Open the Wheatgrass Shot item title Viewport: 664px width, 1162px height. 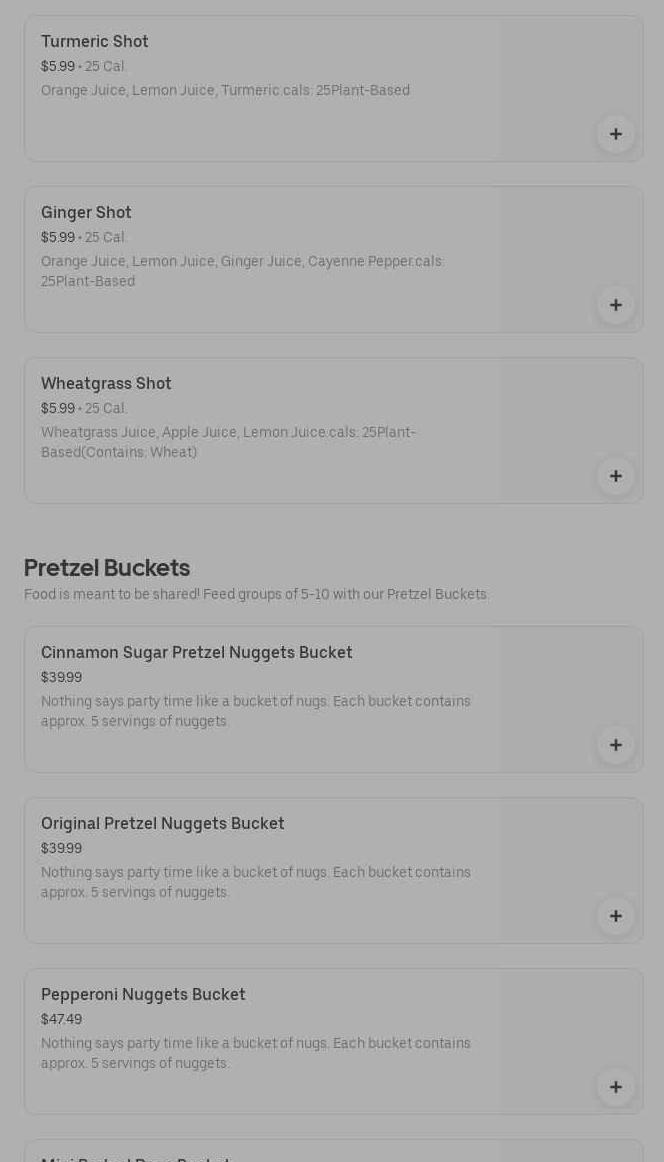[106, 384]
